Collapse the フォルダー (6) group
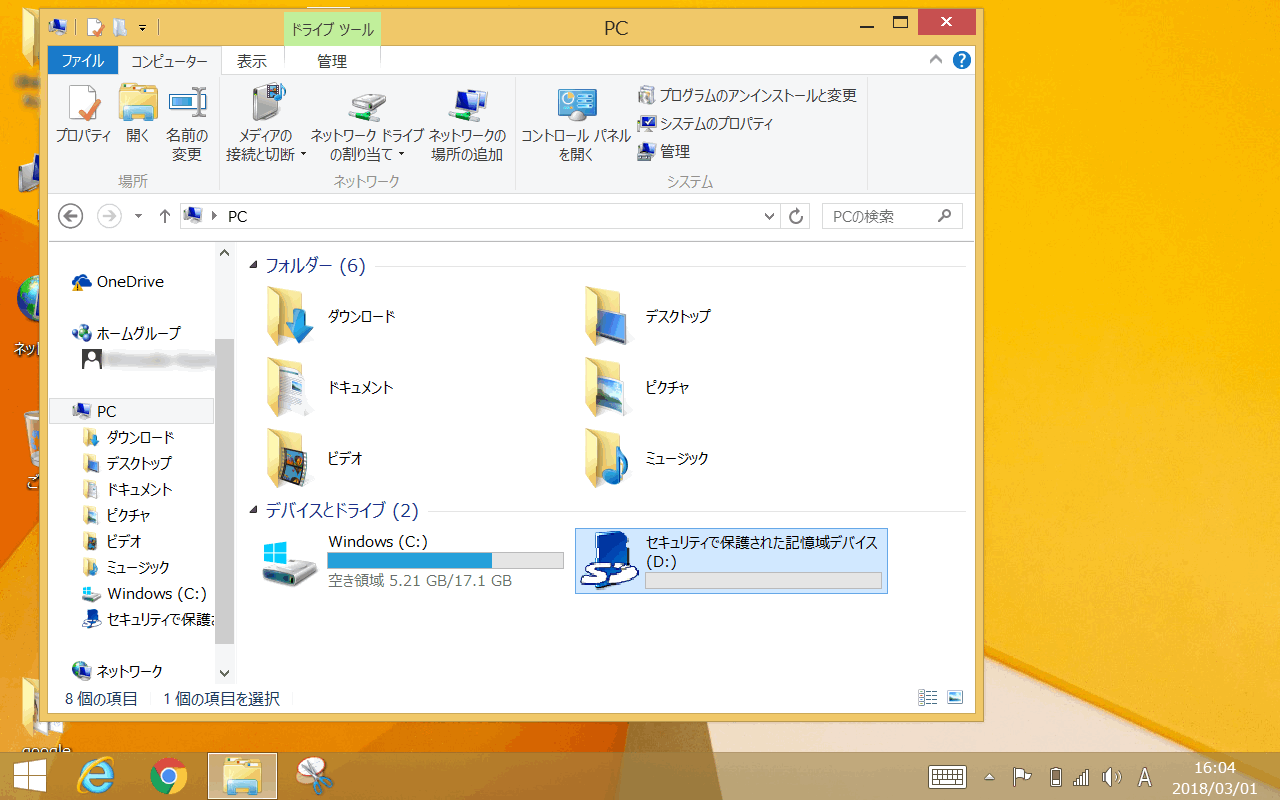Screen dimensions: 1280x800 254,266
